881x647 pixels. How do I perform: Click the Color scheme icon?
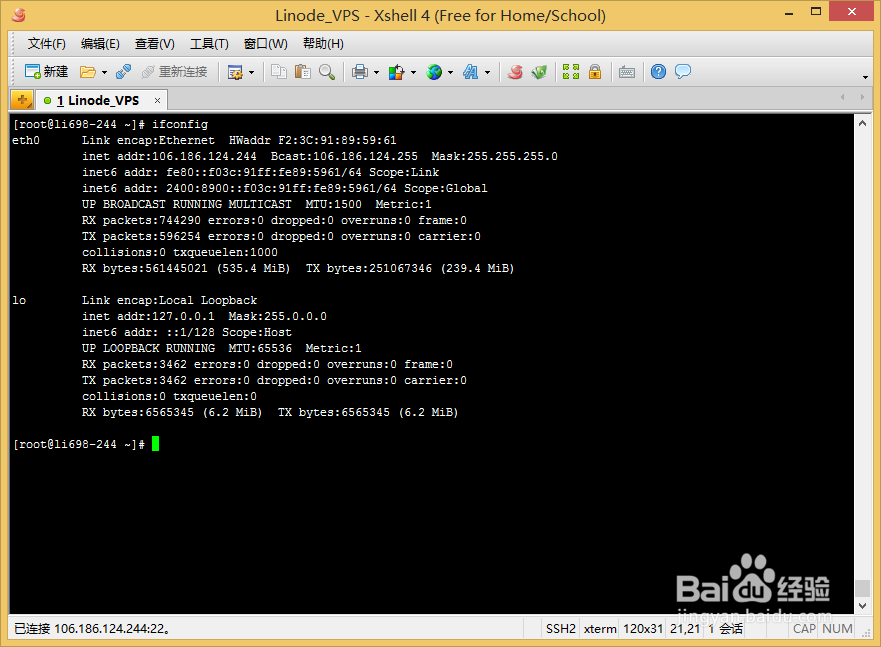(x=397, y=72)
